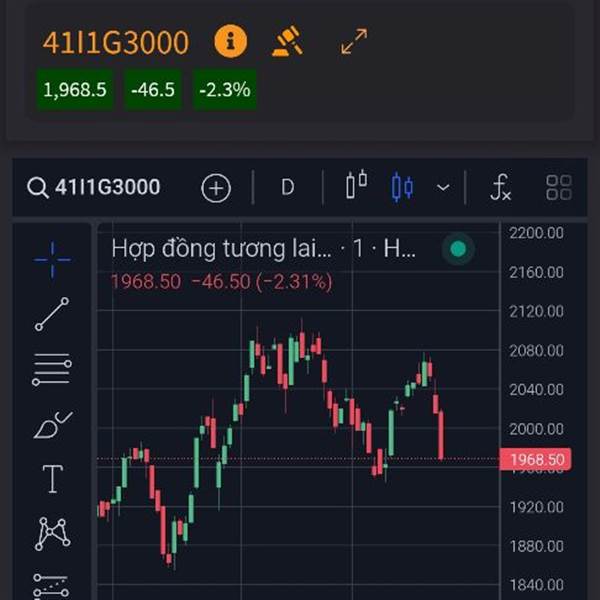Image resolution: width=600 pixels, height=600 pixels.
Task: Open the Fibonacci retracement lines tool
Action: 52,370
